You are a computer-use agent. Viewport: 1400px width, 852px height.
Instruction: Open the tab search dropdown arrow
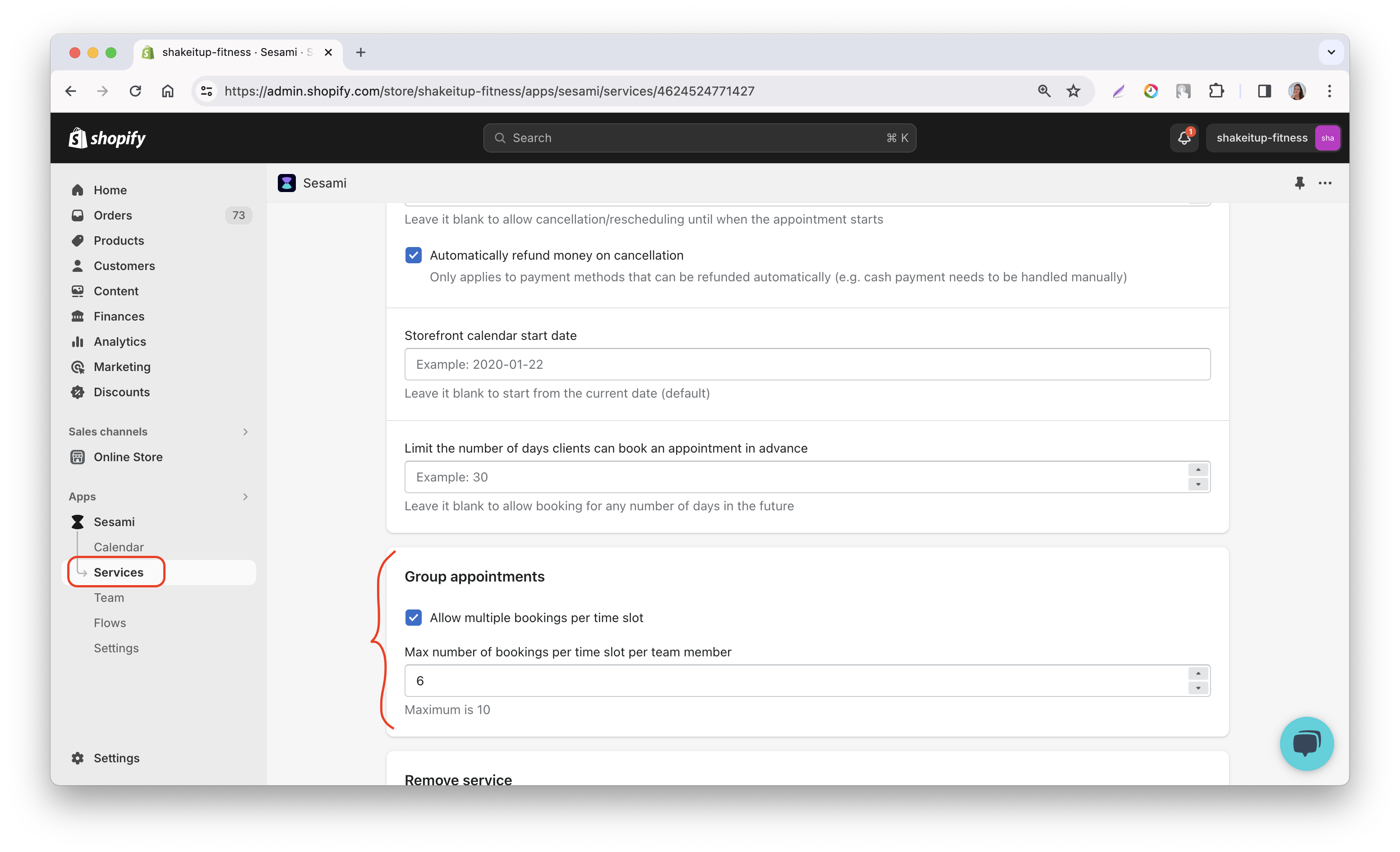point(1331,52)
